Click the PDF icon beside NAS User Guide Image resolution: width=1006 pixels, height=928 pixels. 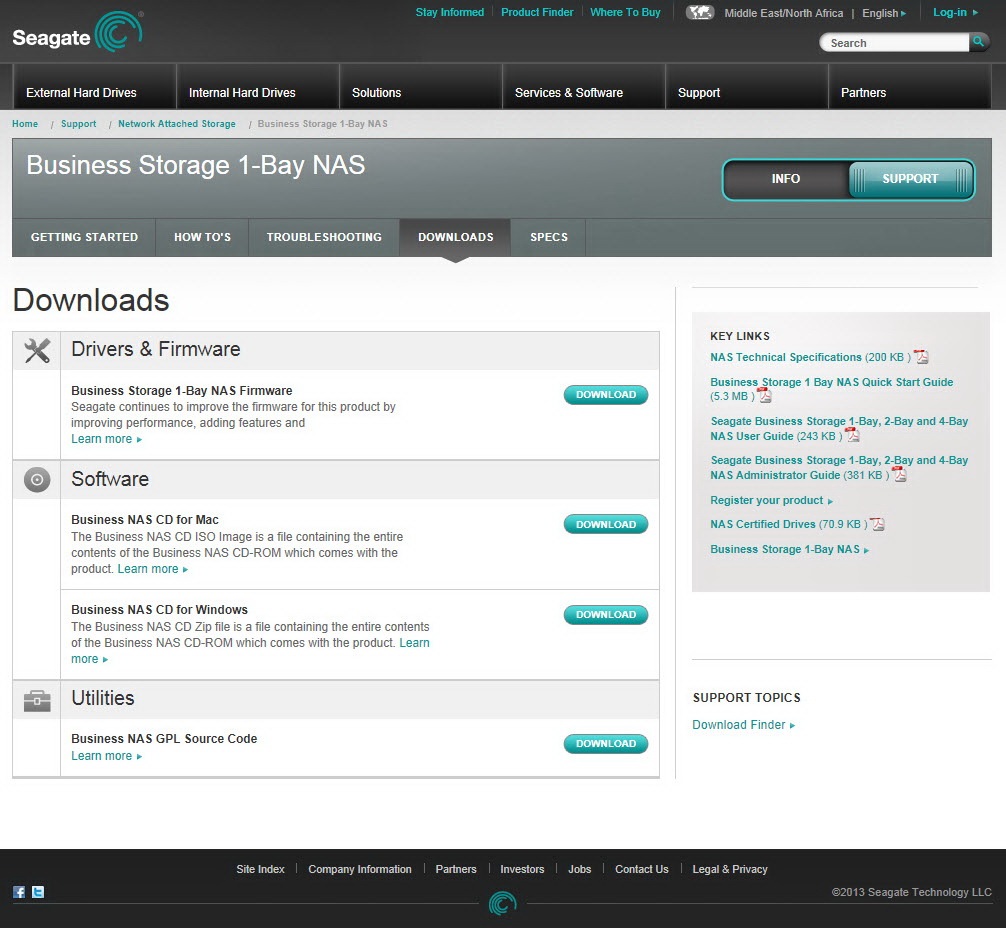tap(853, 436)
